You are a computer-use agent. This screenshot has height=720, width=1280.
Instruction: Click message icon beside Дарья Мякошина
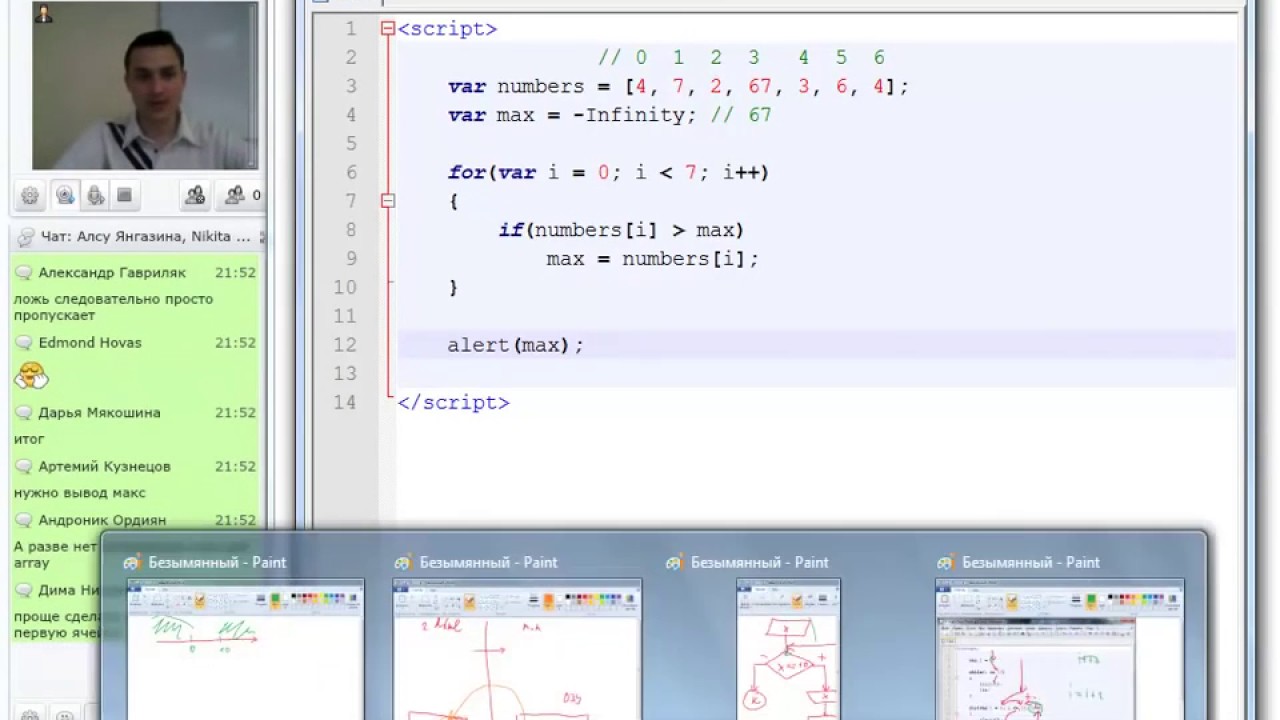pos(23,413)
